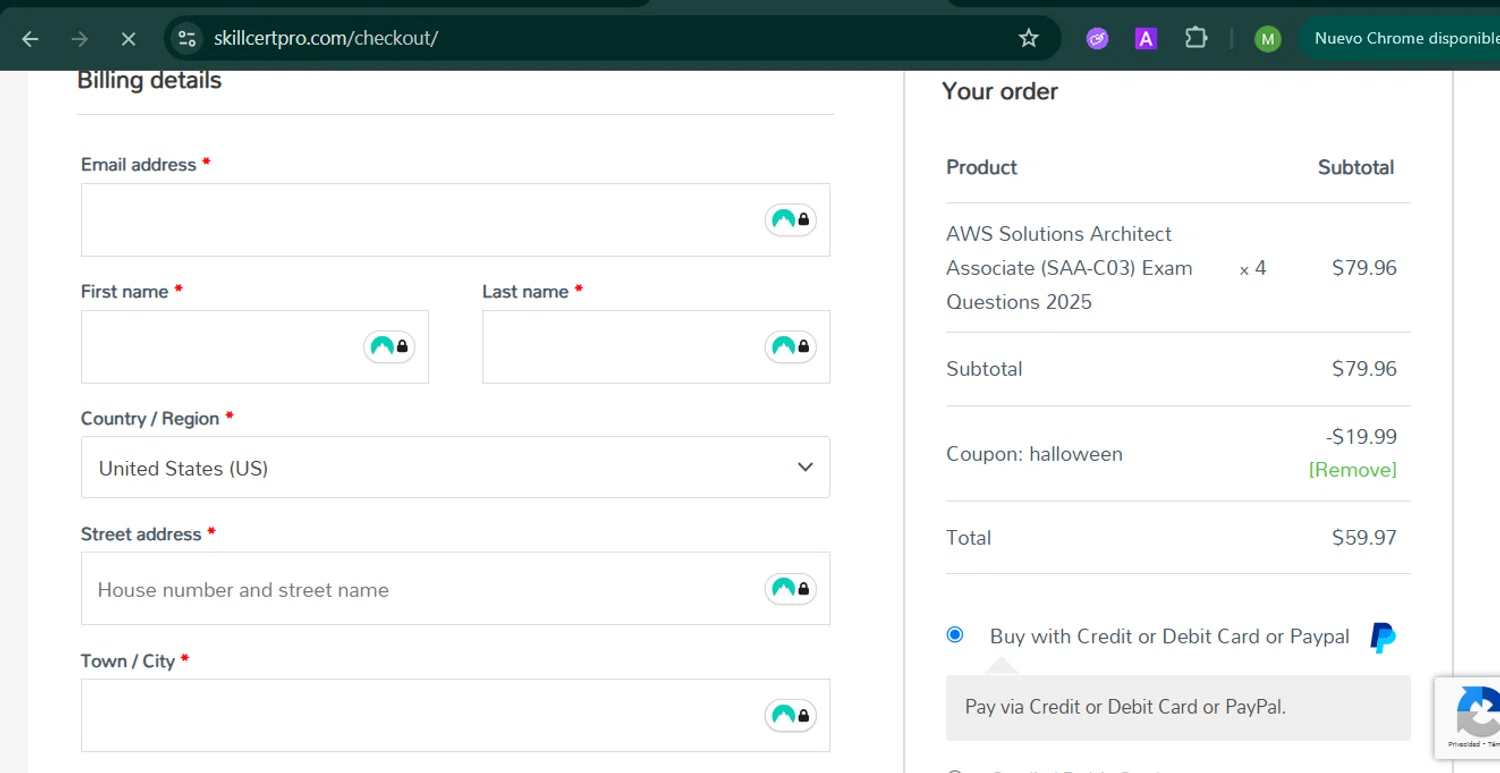The width and height of the screenshot is (1500, 773).
Task: Click the password manager icon in Email address
Action: tap(790, 220)
